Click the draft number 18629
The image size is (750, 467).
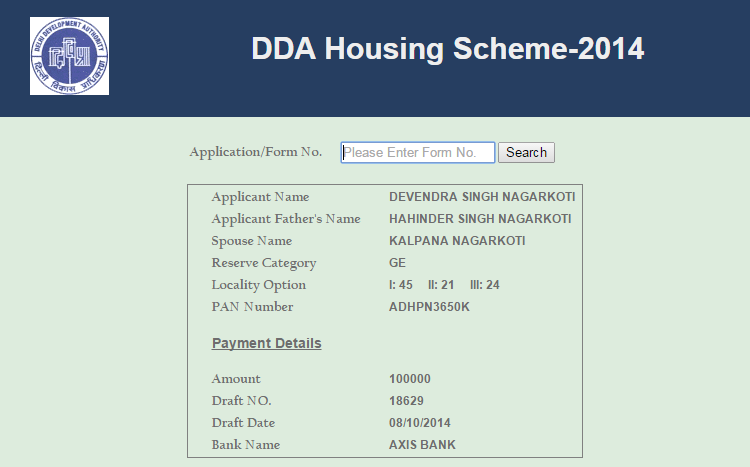[x=406, y=400]
